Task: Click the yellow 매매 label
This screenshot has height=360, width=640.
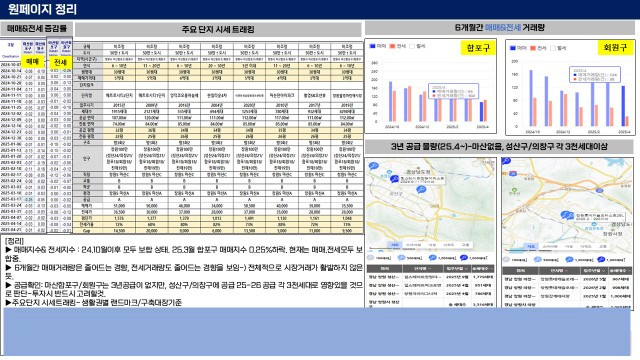Action: pos(32,62)
